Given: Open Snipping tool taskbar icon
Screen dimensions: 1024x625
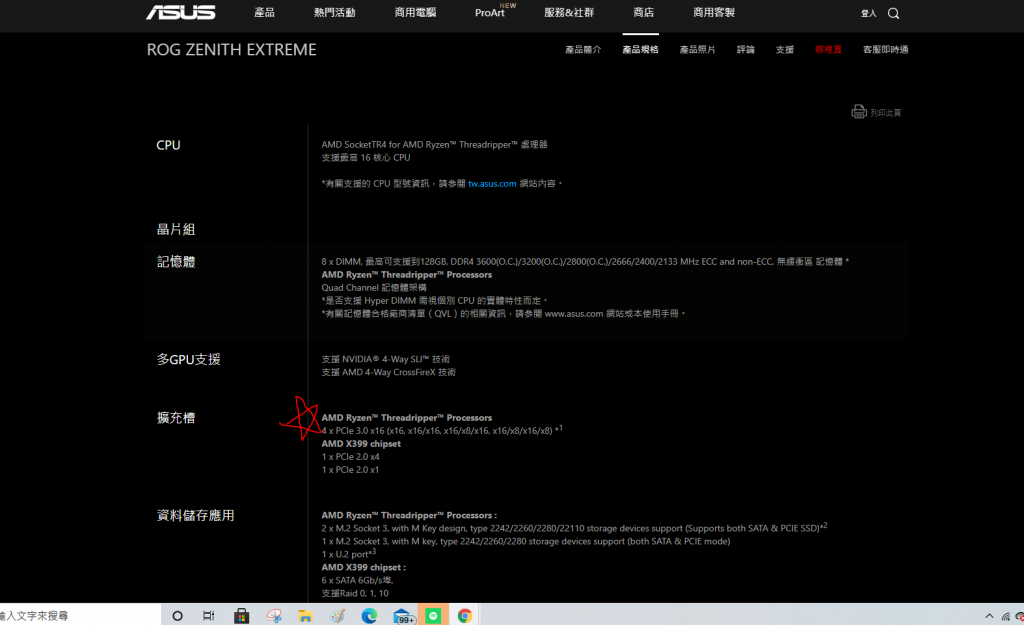Looking at the screenshot, I should [274, 615].
